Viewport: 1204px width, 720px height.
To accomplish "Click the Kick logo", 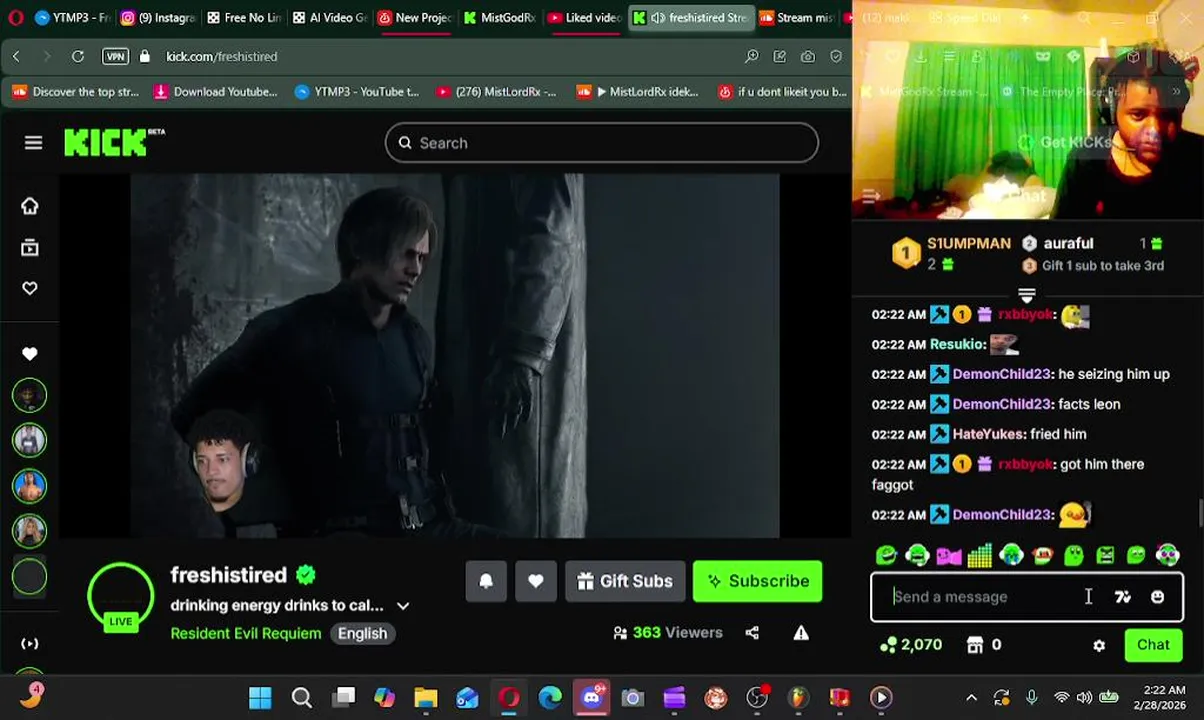I will (114, 142).
